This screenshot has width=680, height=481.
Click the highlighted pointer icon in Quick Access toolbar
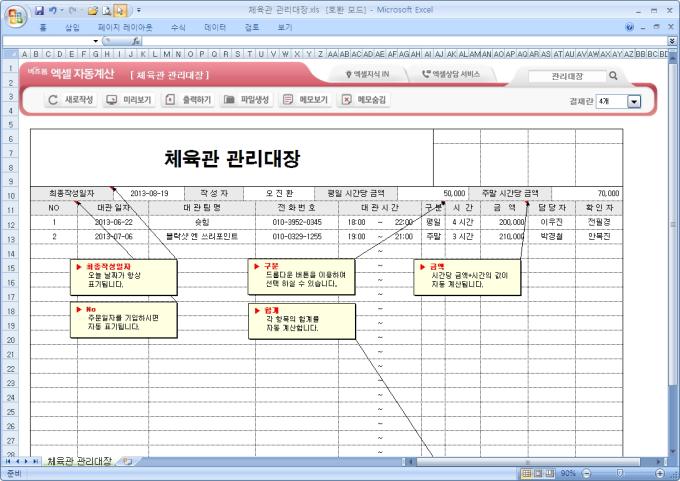[120, 10]
